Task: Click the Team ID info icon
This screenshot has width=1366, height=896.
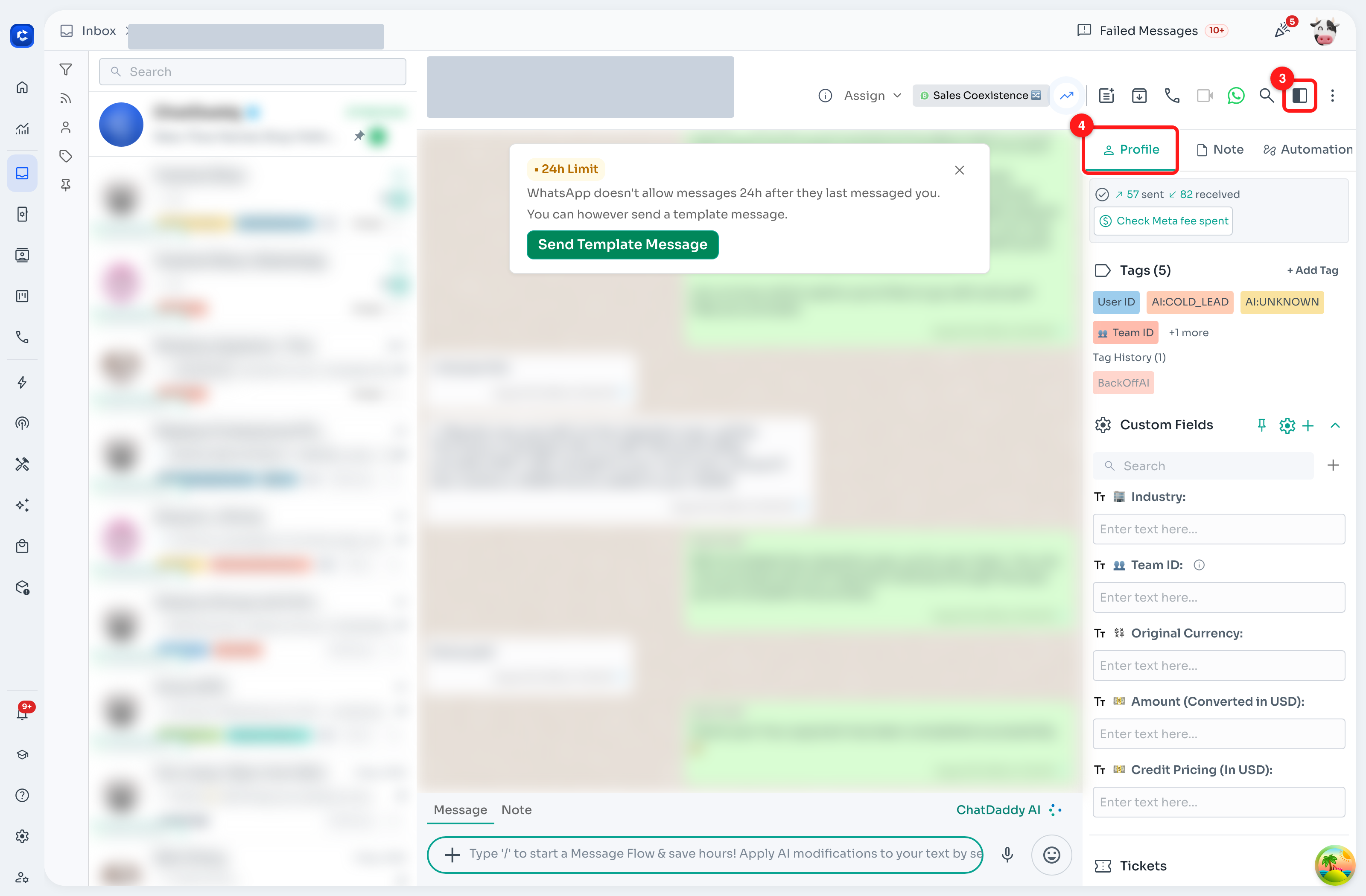Action: tap(1198, 564)
